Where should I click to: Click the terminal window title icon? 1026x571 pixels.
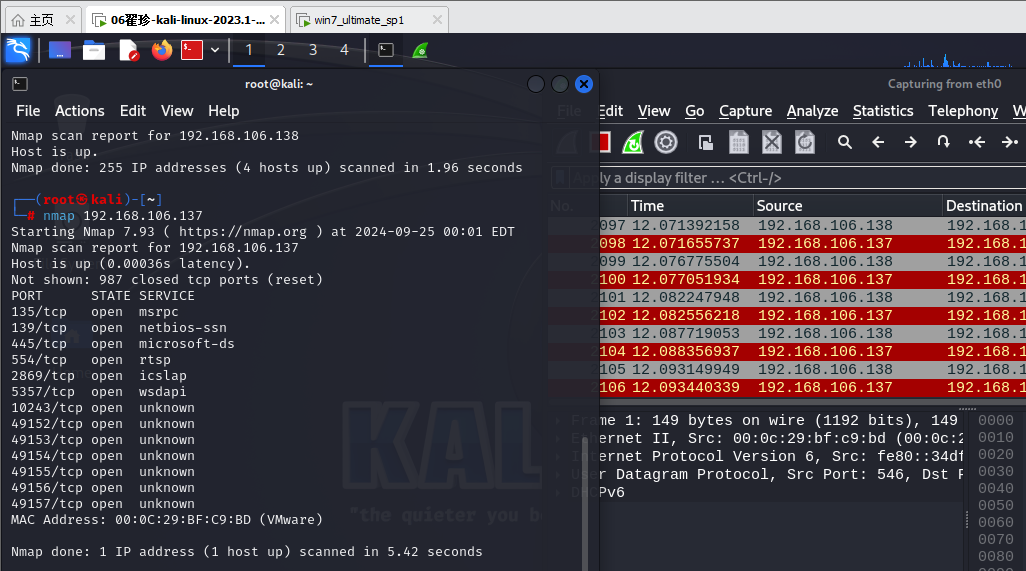coord(20,84)
